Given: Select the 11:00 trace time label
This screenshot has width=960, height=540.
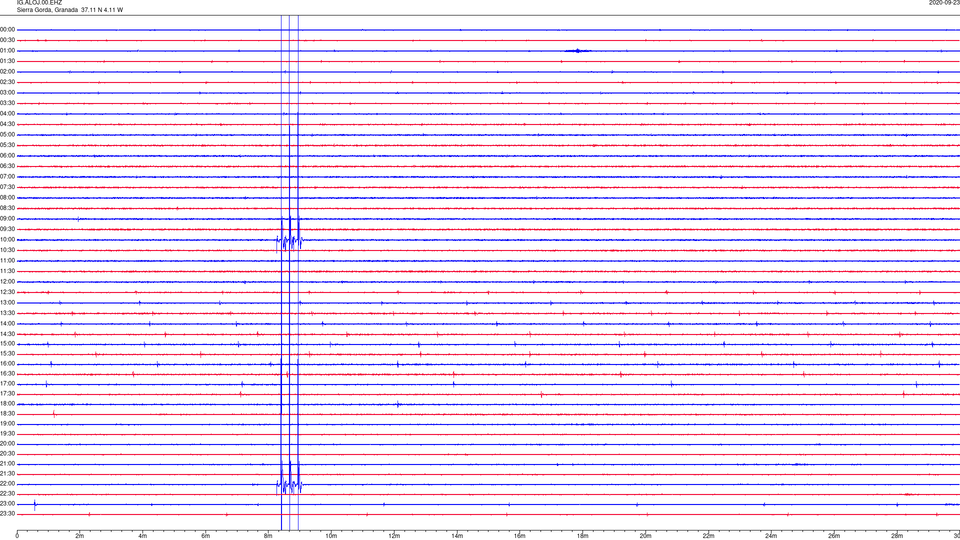Looking at the screenshot, I should tap(8, 261).
